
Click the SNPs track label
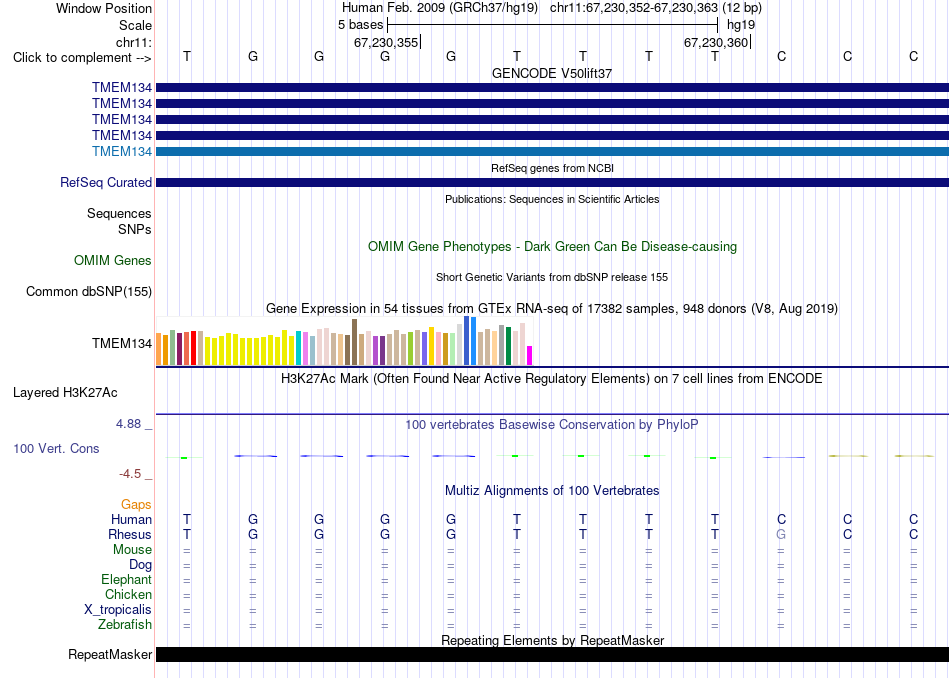[x=135, y=230]
